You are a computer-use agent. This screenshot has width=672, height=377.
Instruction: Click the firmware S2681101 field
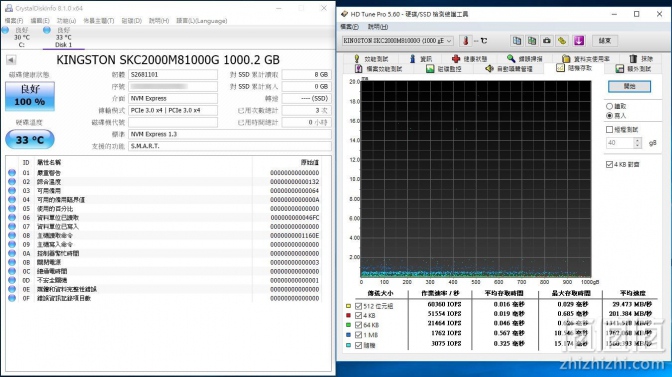[x=173, y=75]
